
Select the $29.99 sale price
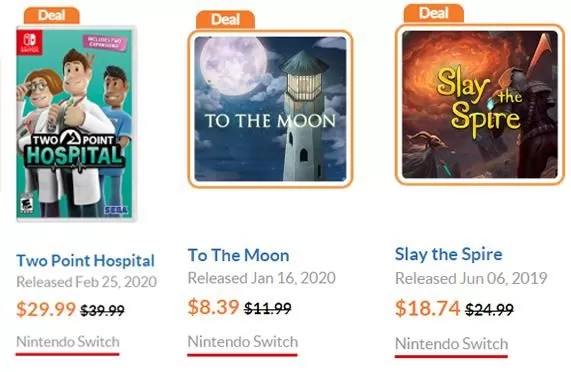click(x=46, y=309)
